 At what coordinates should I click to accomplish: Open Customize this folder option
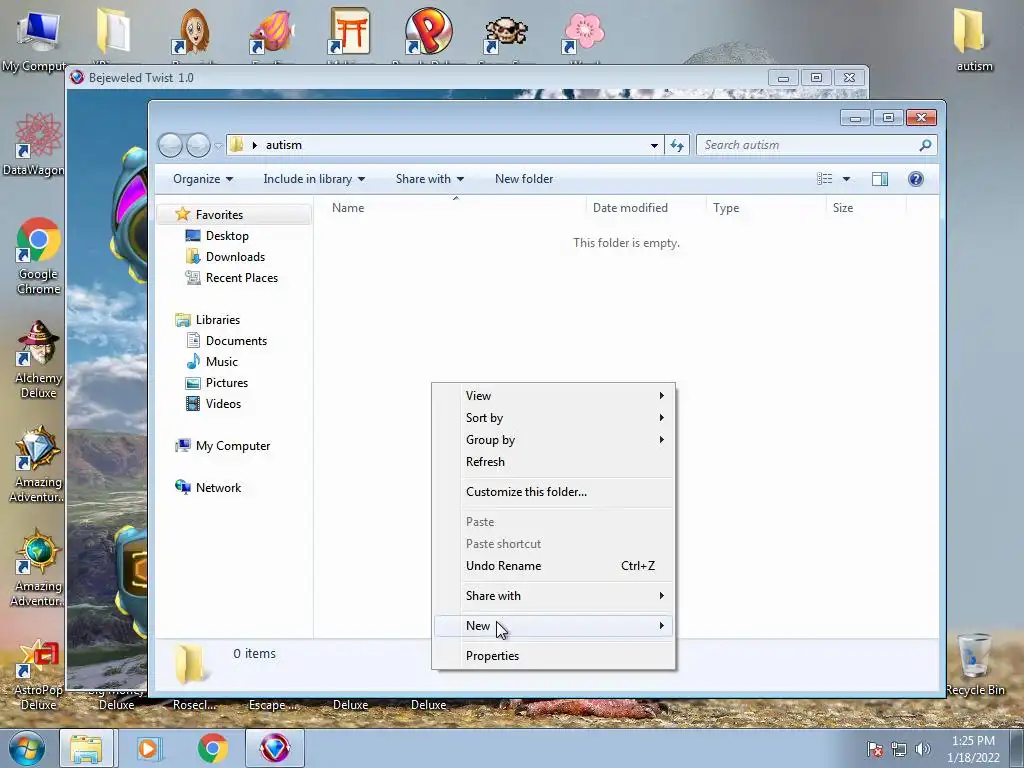tap(554, 492)
